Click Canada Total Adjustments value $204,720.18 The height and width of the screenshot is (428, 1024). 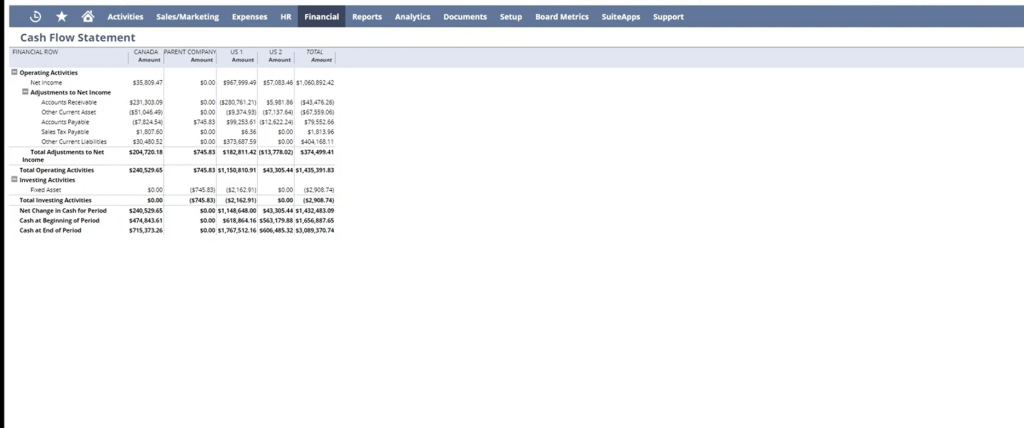(x=146, y=152)
